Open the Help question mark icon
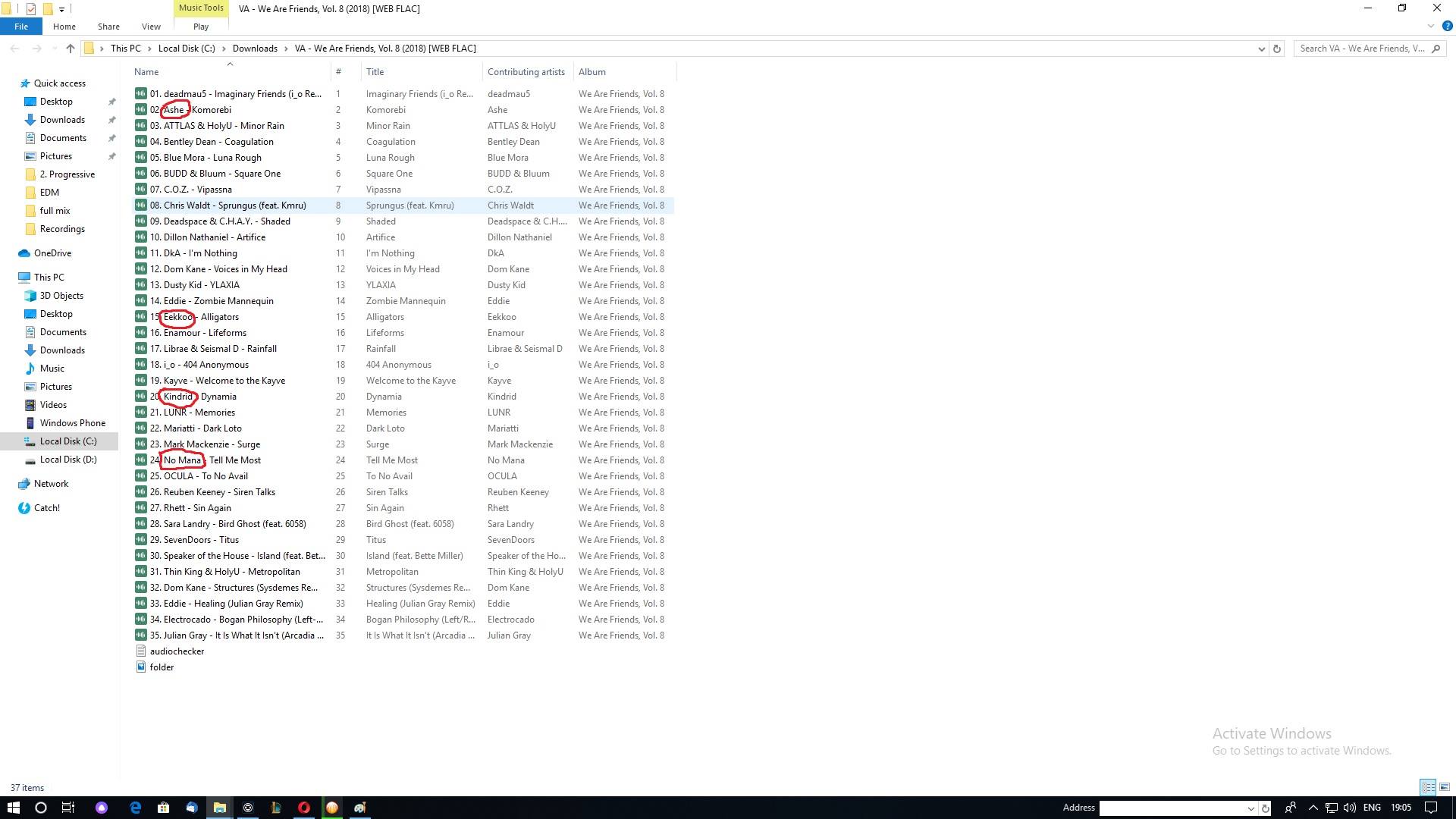The width and height of the screenshot is (1456, 819). click(x=1447, y=27)
